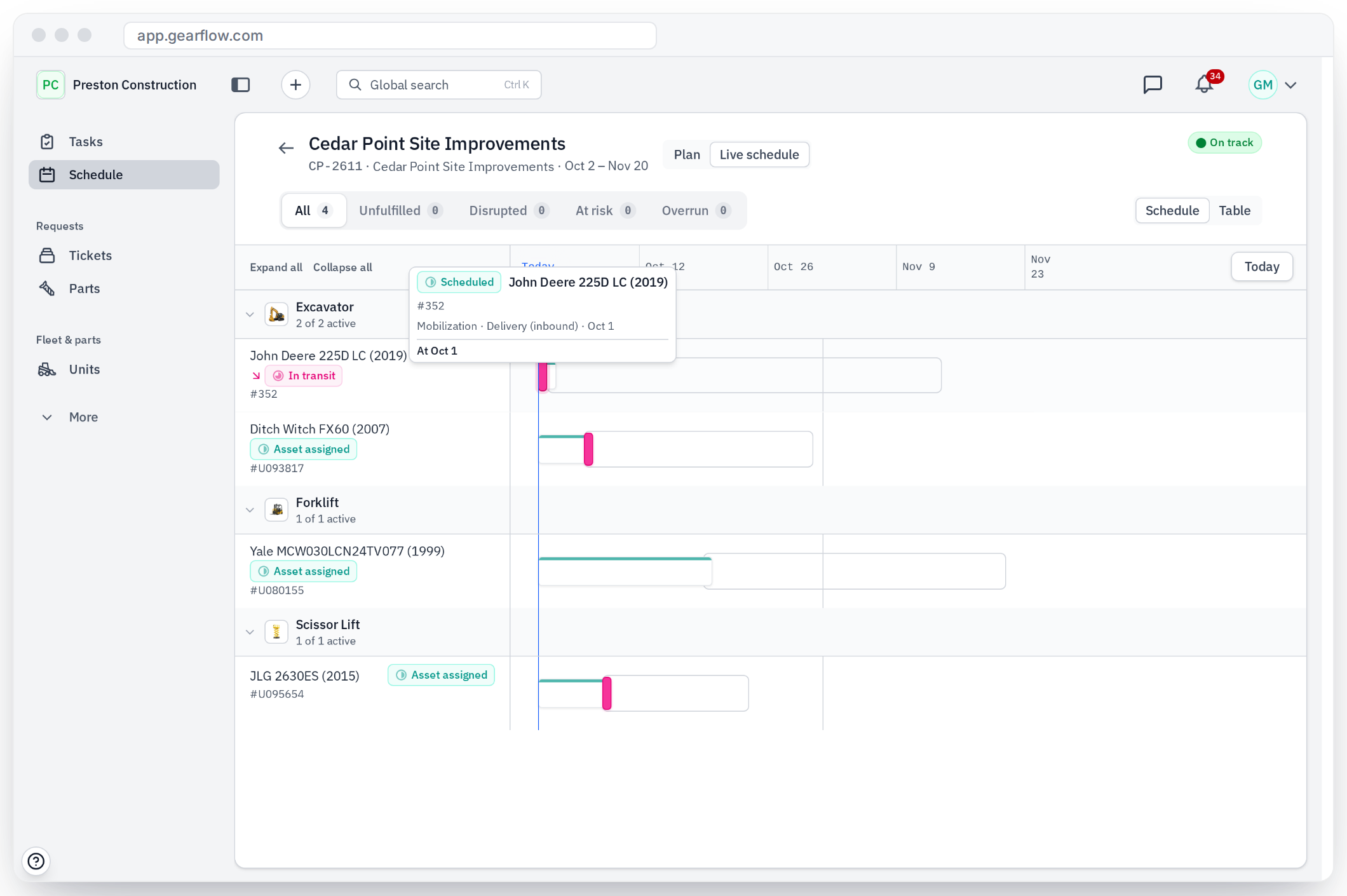Open the notifications bell
Screen dimensions: 1347x896
[x=1204, y=85]
